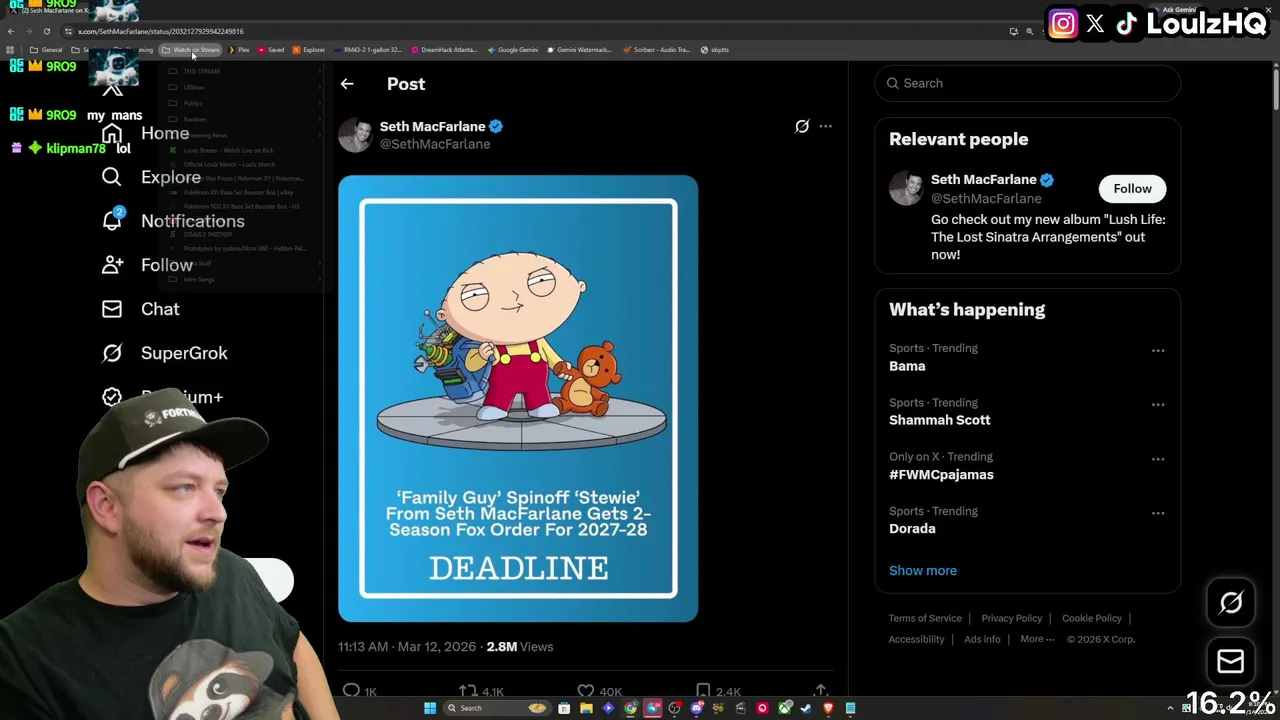The image size is (1280, 720).
Task: Open Brave browser from the taskbar
Action: pos(828,708)
